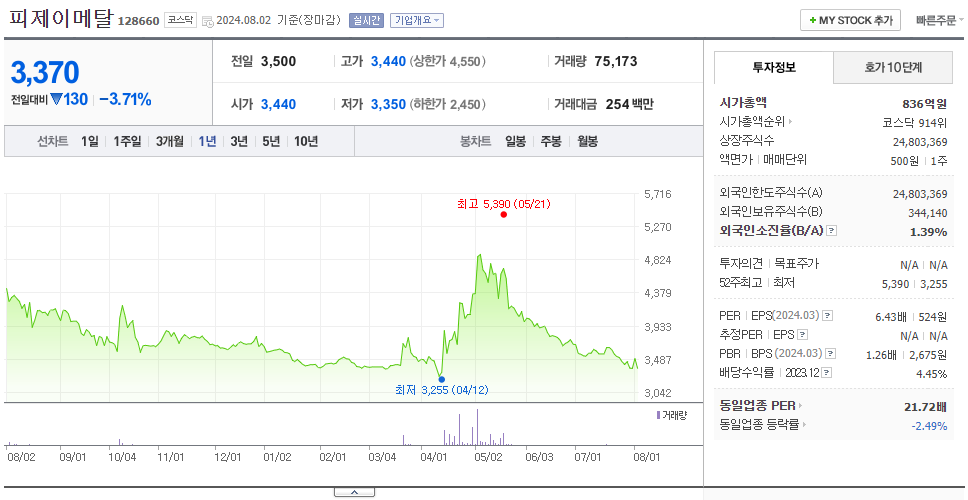Click the 투자의견 label
The image size is (968, 500).
click(741, 264)
